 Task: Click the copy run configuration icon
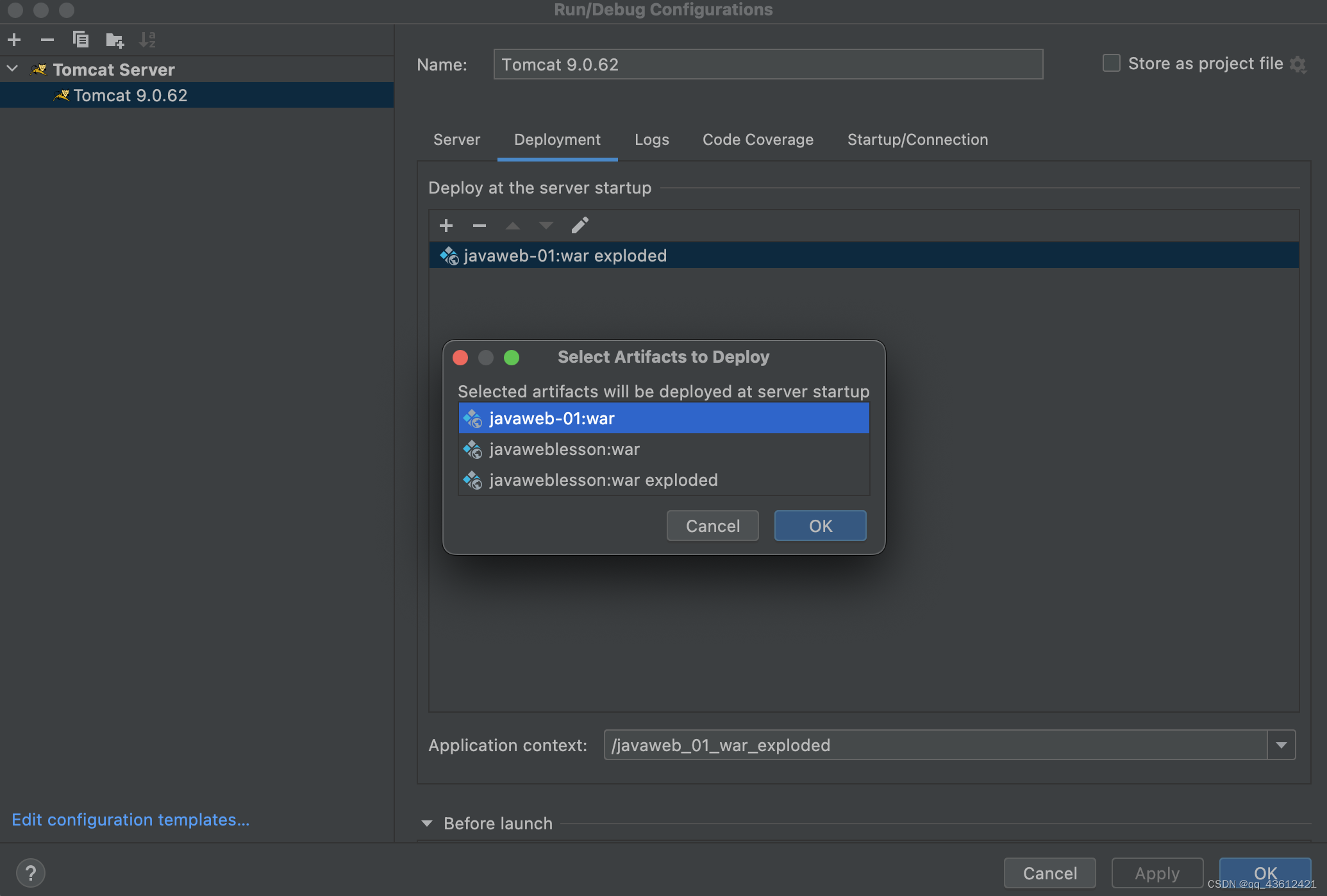80,39
